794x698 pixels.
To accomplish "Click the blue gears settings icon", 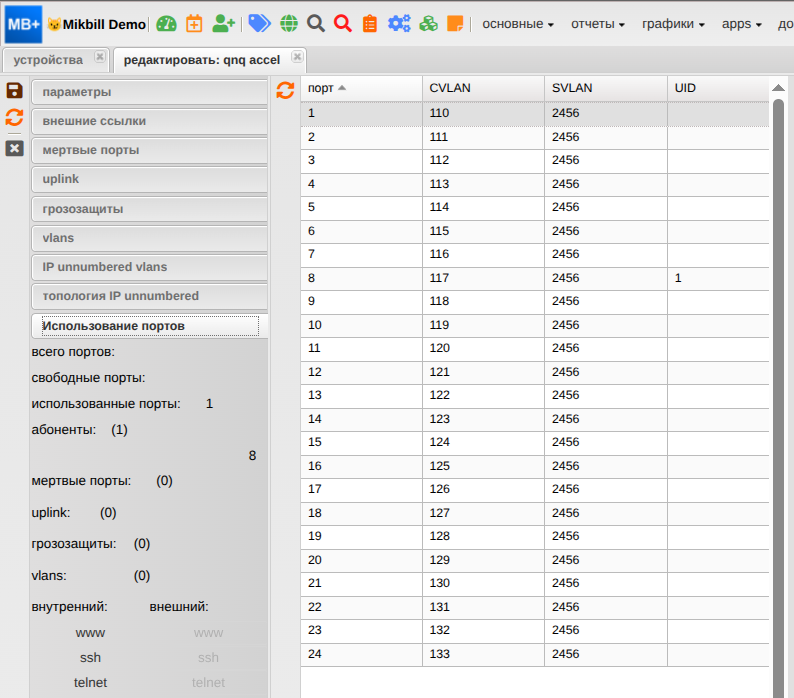I will coord(399,23).
